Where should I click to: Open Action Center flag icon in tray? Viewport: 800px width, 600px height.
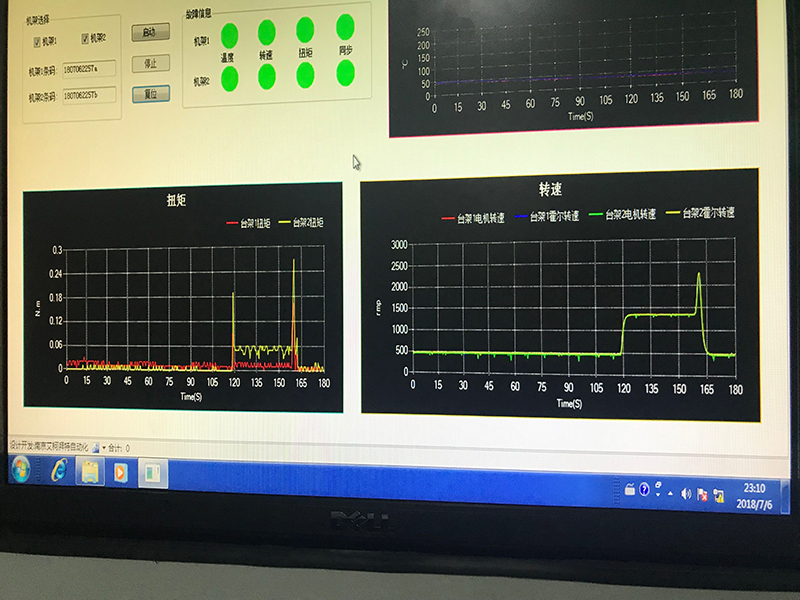[703, 493]
